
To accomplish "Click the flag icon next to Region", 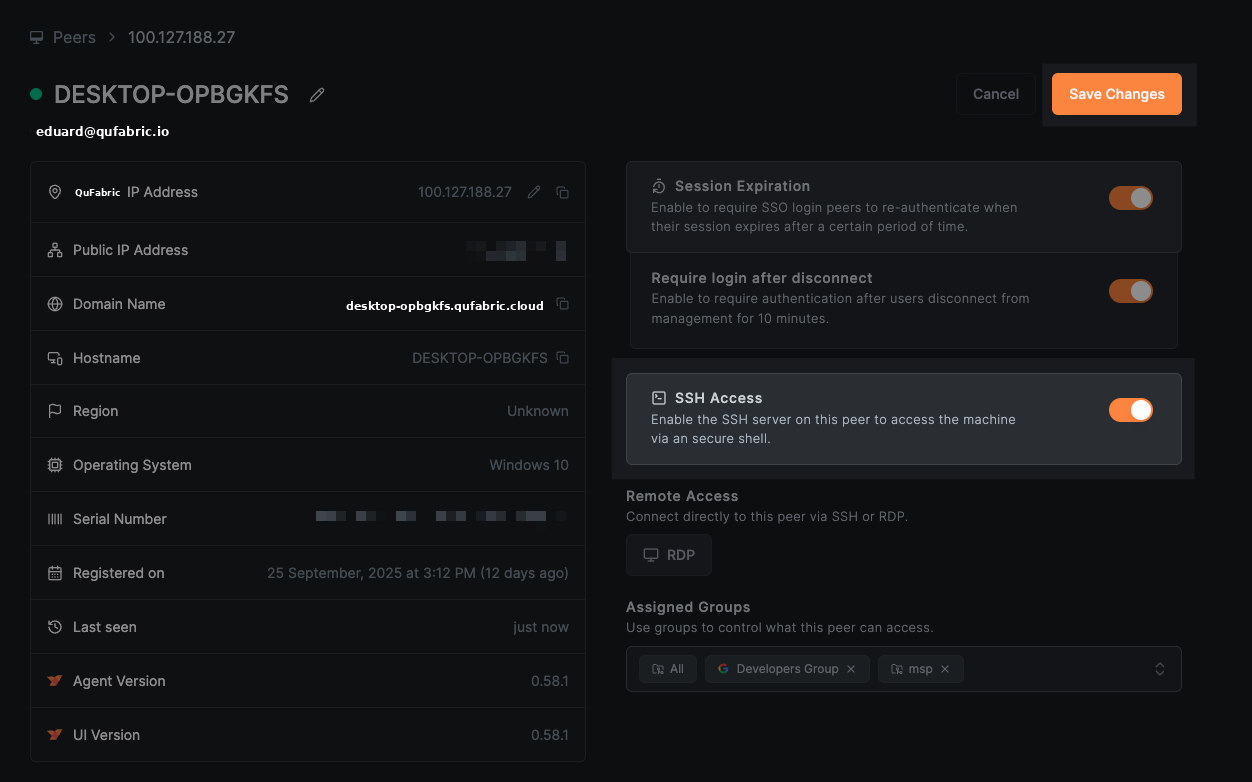I will pyautogui.click(x=54, y=410).
